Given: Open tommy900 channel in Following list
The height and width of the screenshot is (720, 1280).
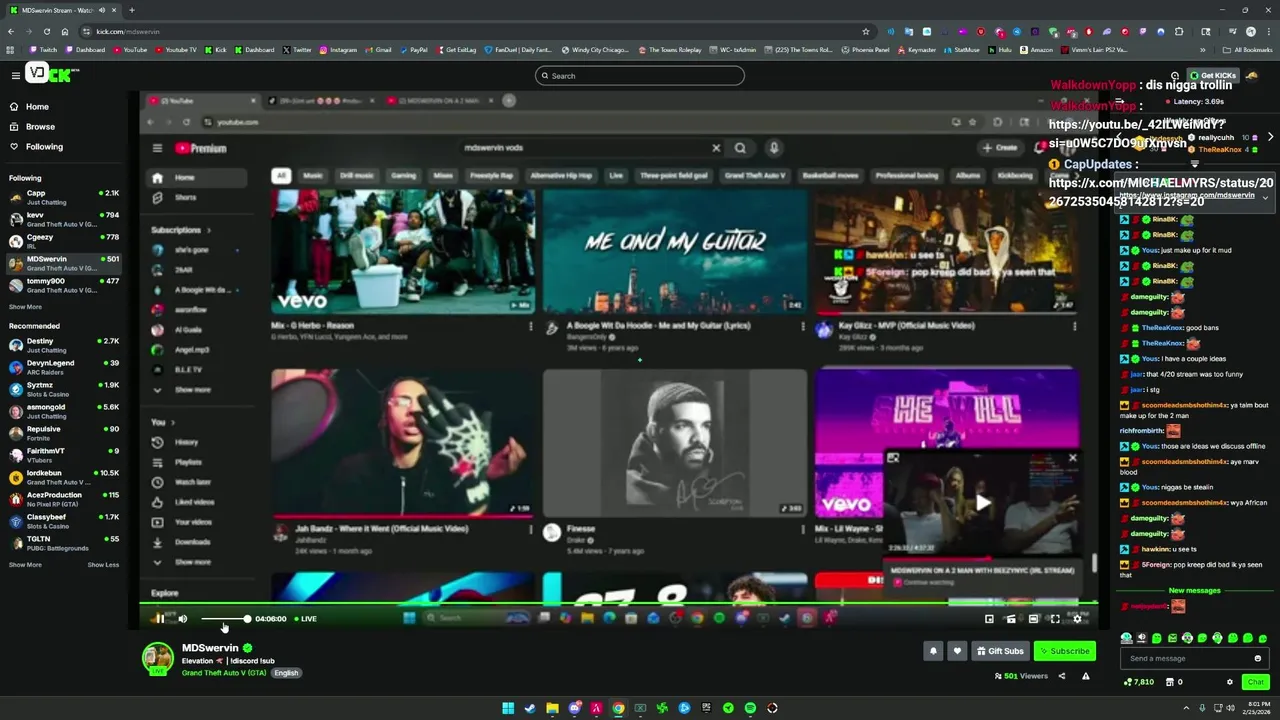Looking at the screenshot, I should (64, 285).
